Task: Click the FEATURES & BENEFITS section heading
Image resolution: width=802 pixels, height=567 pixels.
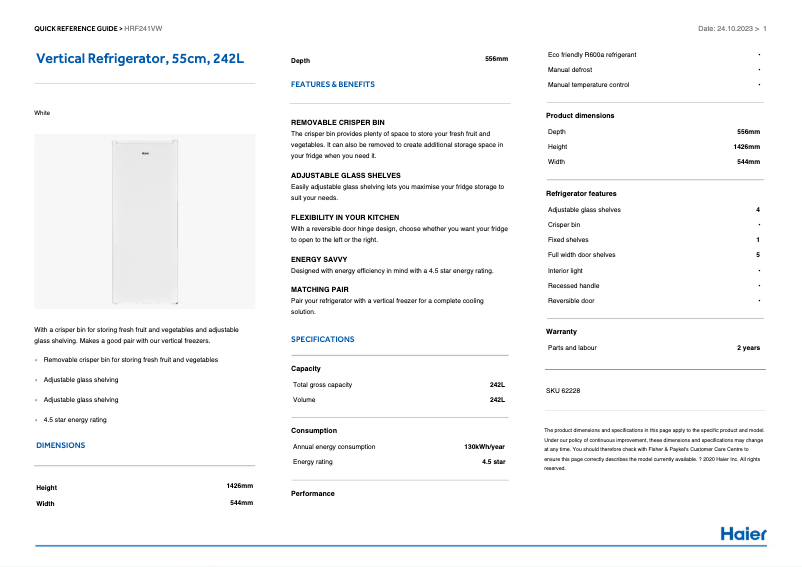Action: (x=333, y=85)
